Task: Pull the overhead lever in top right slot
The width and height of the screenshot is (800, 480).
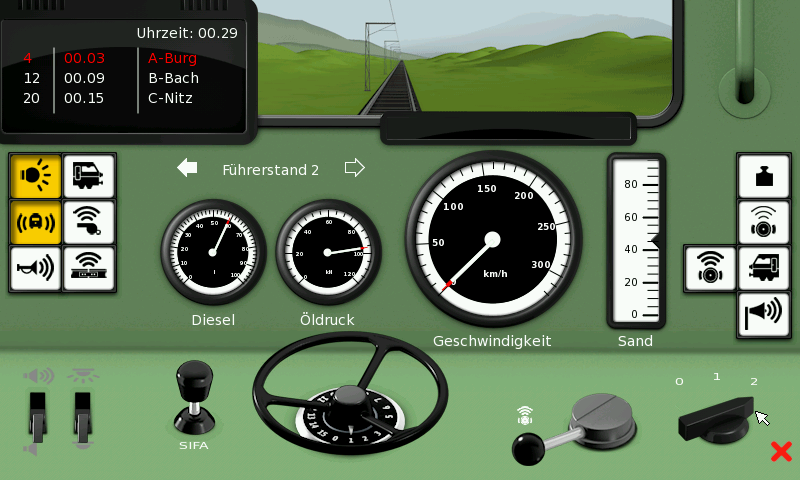Action: click(x=744, y=51)
